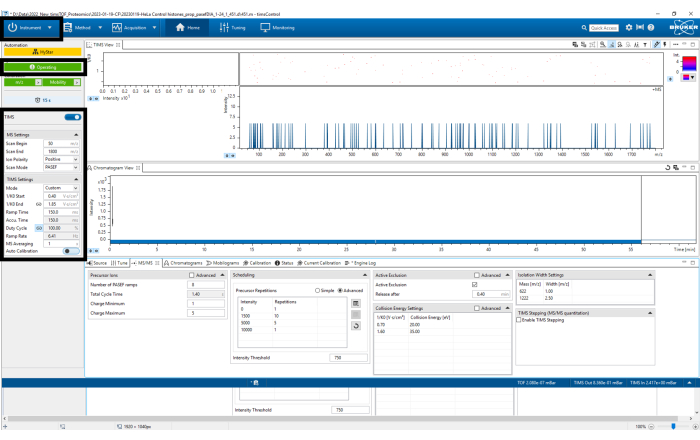This screenshot has height=440, width=700.
Task: Select Advanced precursor repetitions radio
Action: pyautogui.click(x=340, y=291)
